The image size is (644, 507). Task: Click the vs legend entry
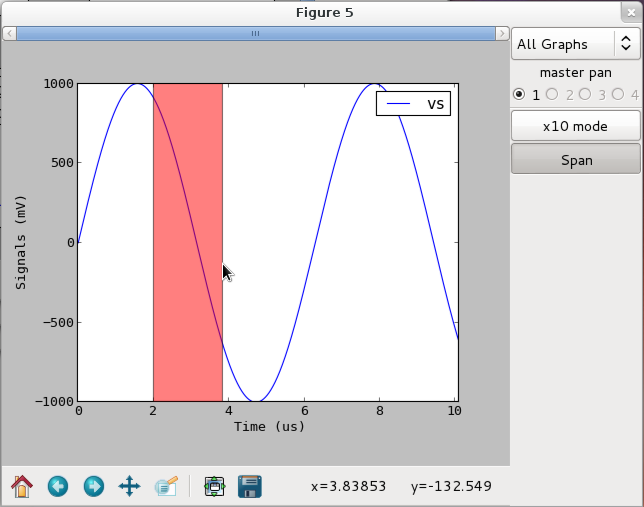[413, 104]
